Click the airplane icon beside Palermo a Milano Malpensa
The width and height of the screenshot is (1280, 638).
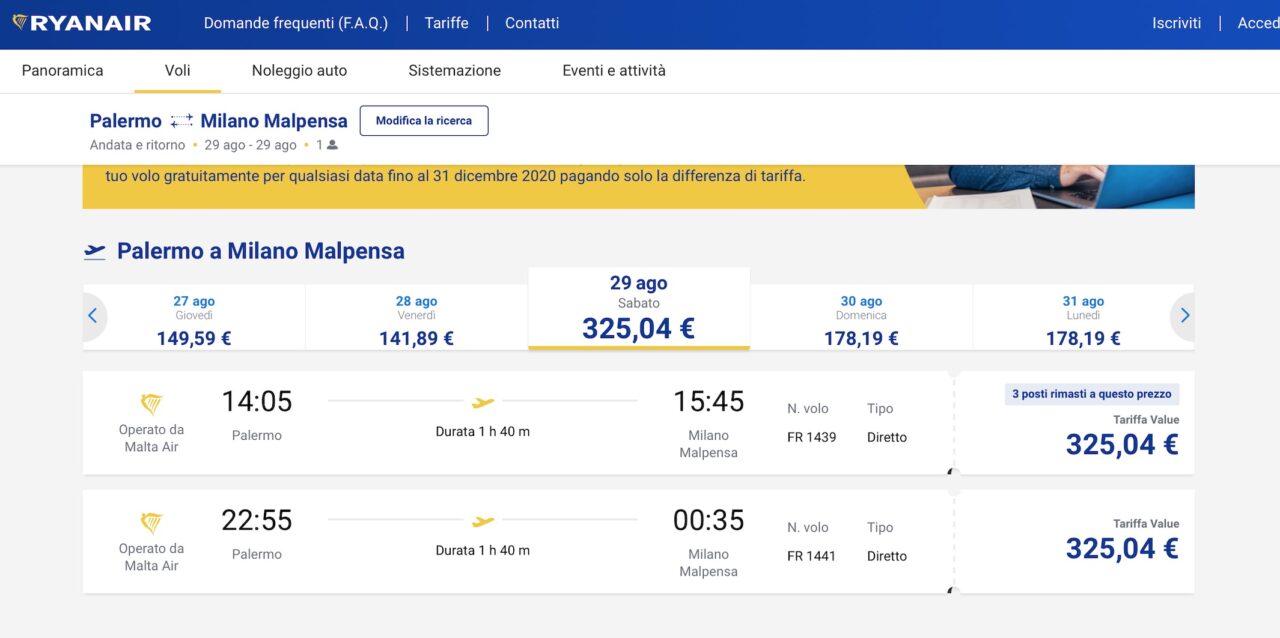tap(95, 251)
